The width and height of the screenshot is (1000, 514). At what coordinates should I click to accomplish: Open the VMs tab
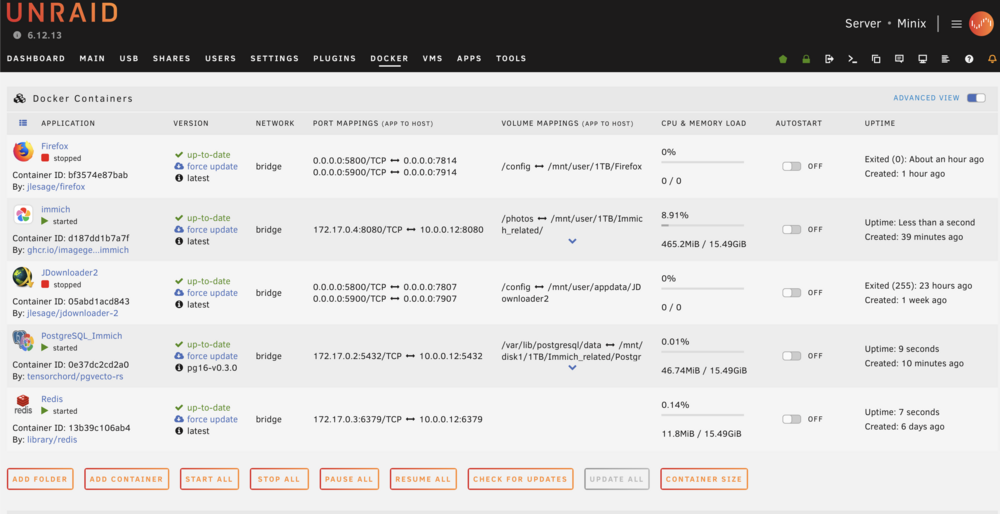coord(432,58)
